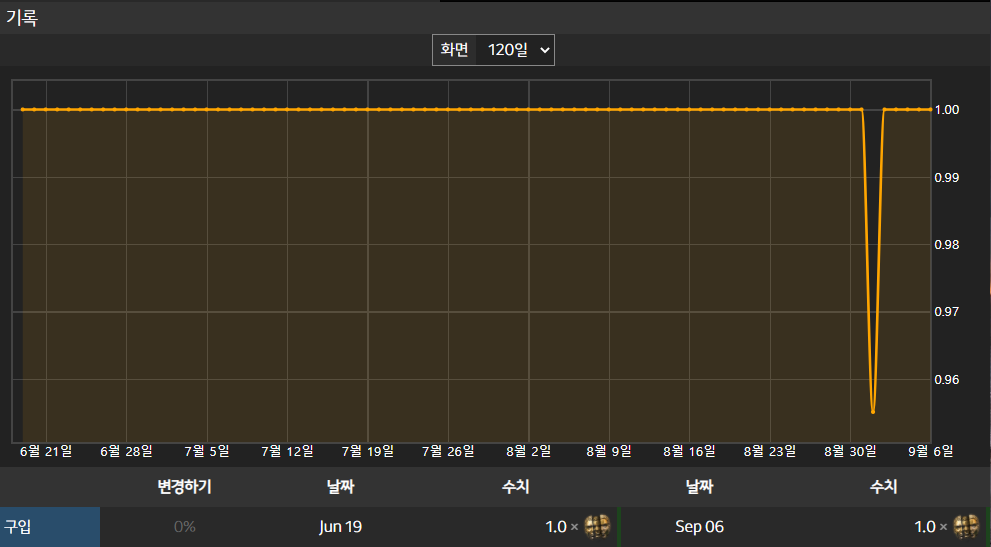991x547 pixels.
Task: Click the 1.00 y-axis label
Action: tap(947, 110)
